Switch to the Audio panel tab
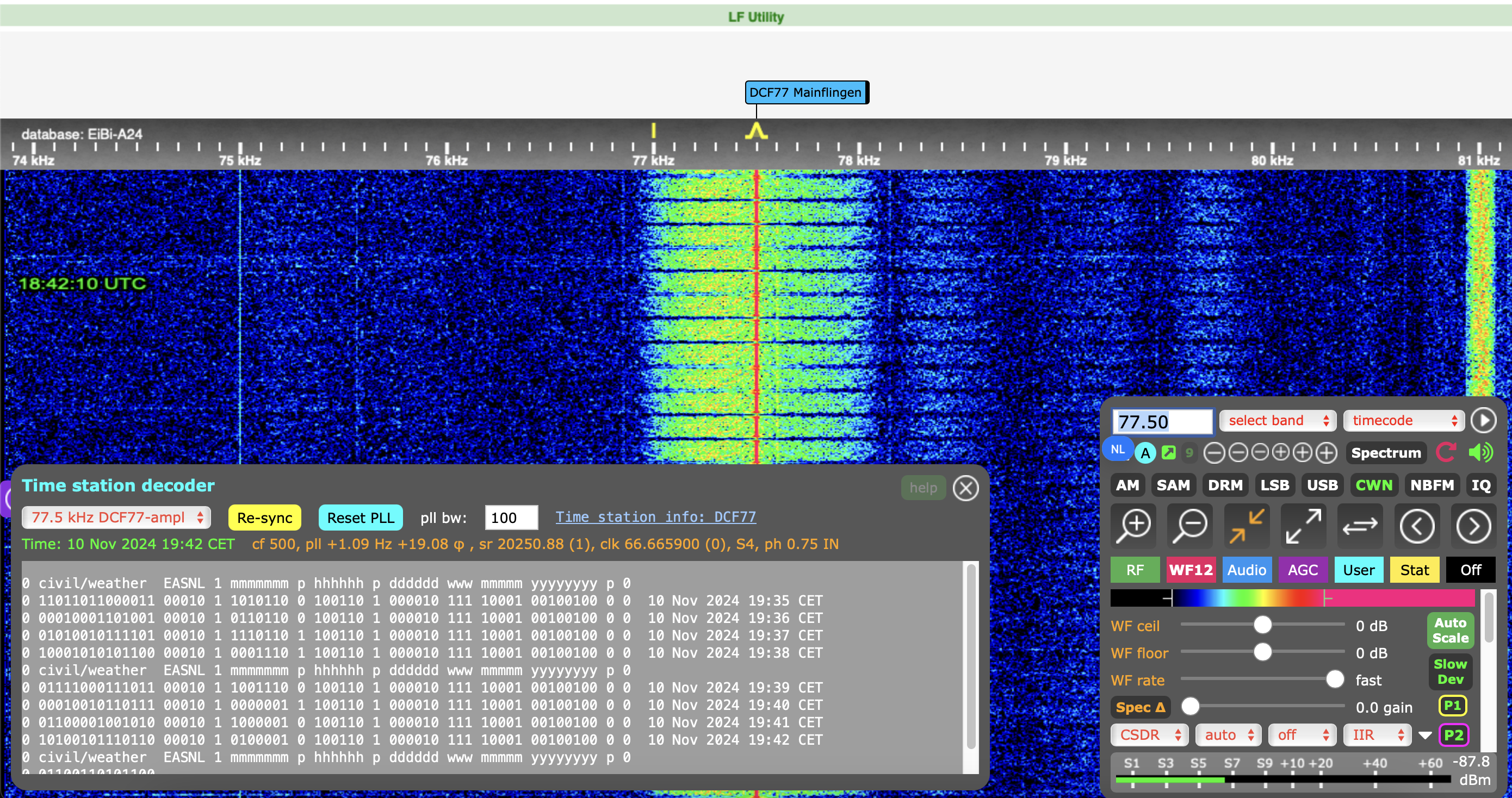The height and width of the screenshot is (798, 1512). [x=1247, y=570]
